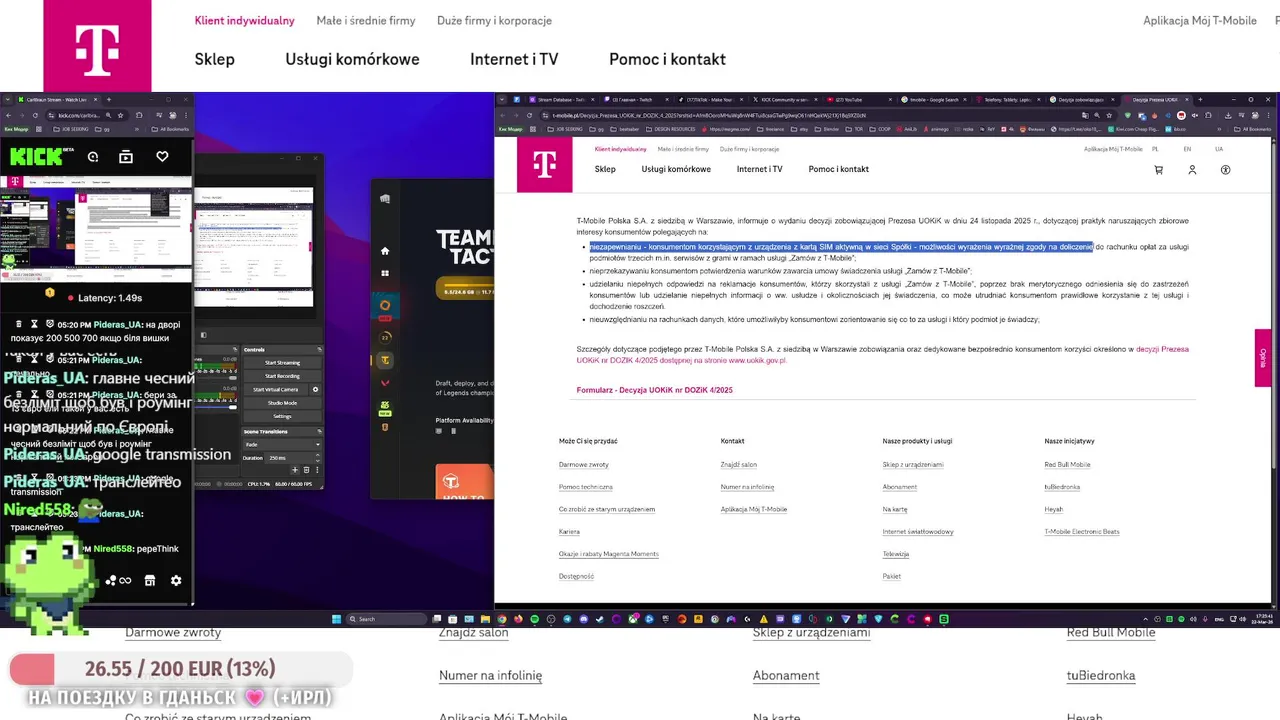Open large Aplikacja Mój T-Mobile link top right
This screenshot has width=1280, height=720.
click(1200, 20)
